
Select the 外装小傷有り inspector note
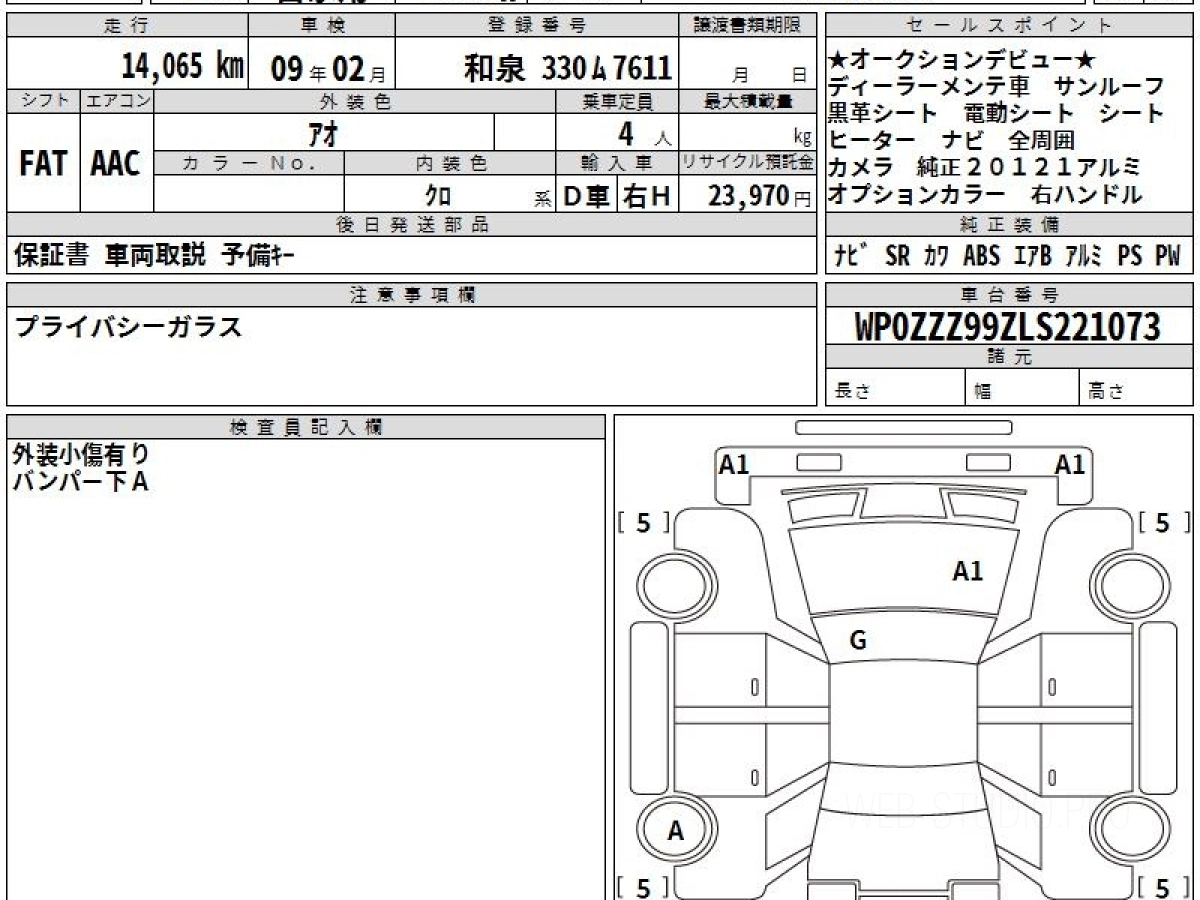pyautogui.click(x=82, y=456)
